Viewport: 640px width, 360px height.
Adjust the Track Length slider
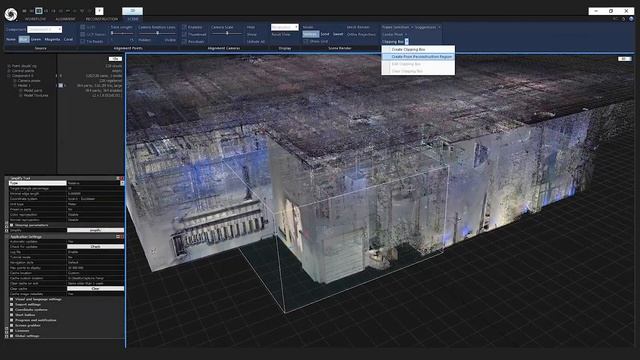[122, 33]
